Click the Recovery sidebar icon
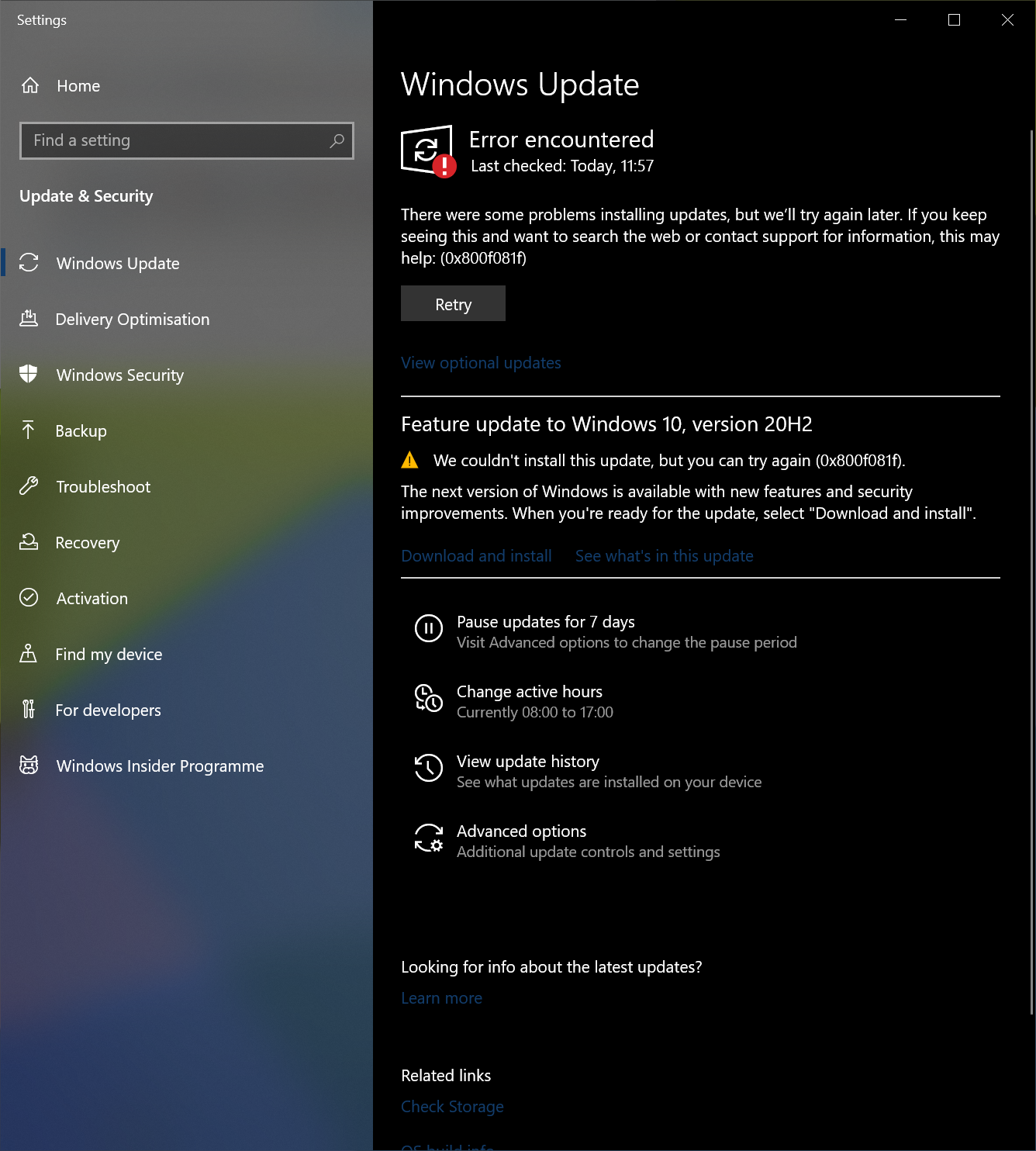1036x1151 pixels. coord(29,542)
